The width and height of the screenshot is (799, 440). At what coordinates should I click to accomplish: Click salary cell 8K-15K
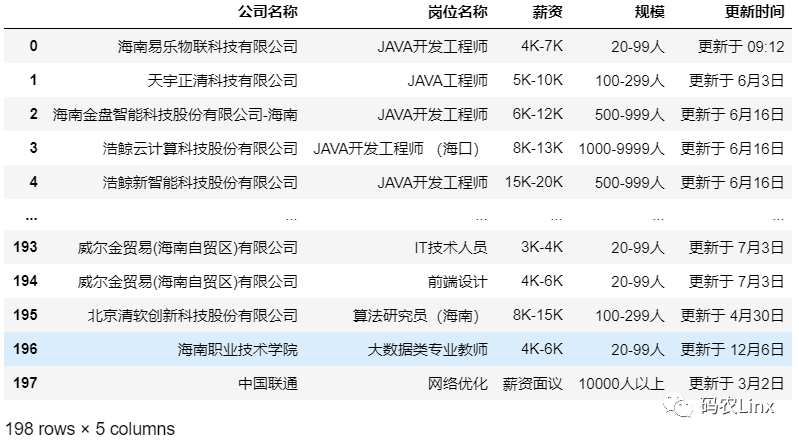(x=538, y=315)
